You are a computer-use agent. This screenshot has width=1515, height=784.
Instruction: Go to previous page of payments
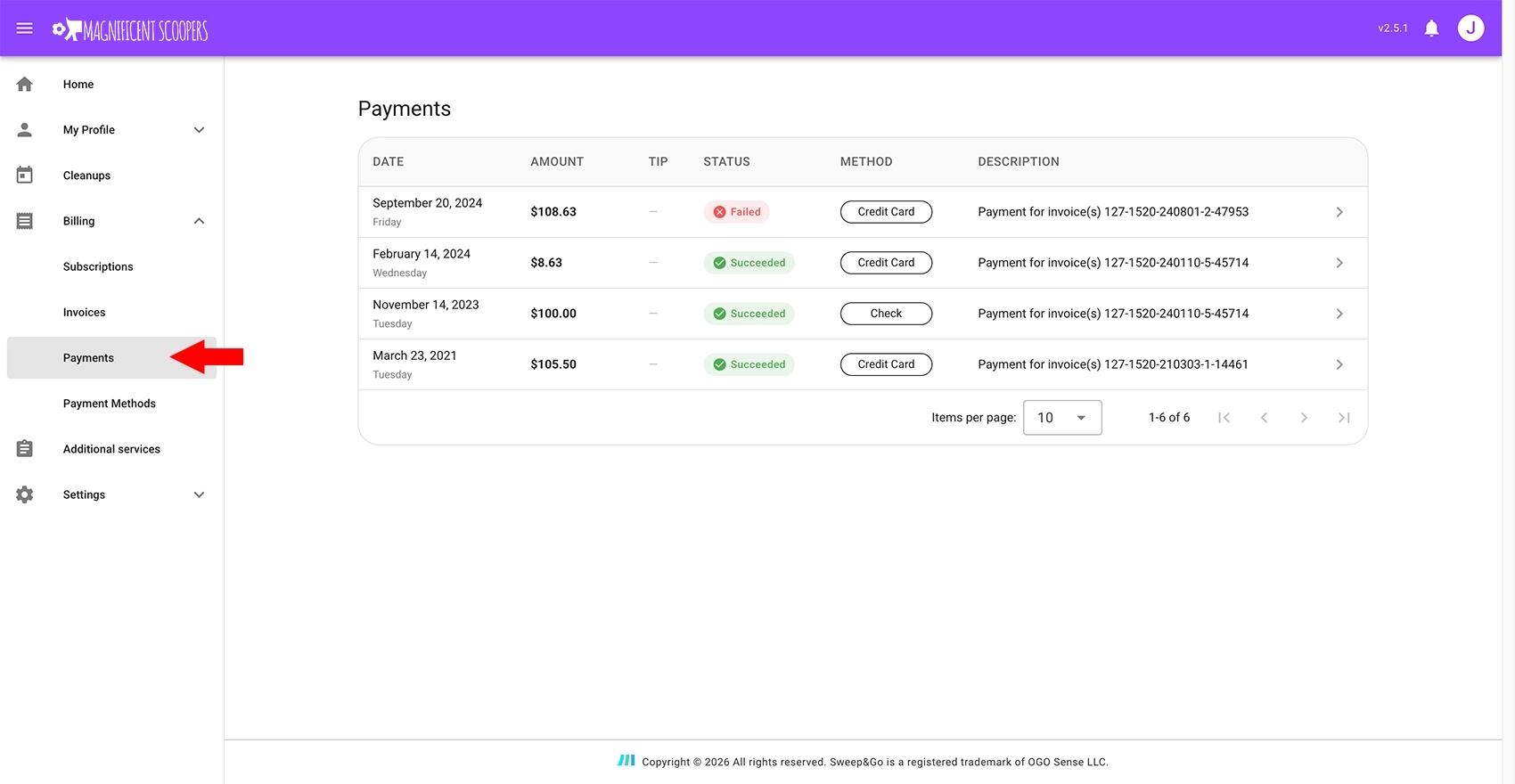[1264, 418]
